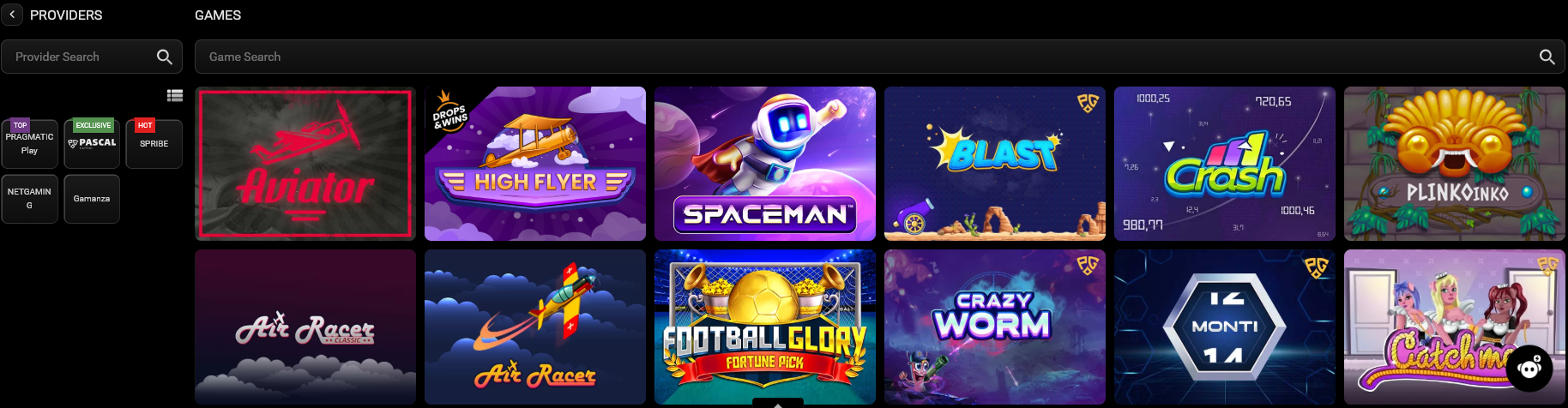Viewport: 1568px width, 408px height.
Task: Open the chat mascot bubble icon
Action: coord(1529,368)
